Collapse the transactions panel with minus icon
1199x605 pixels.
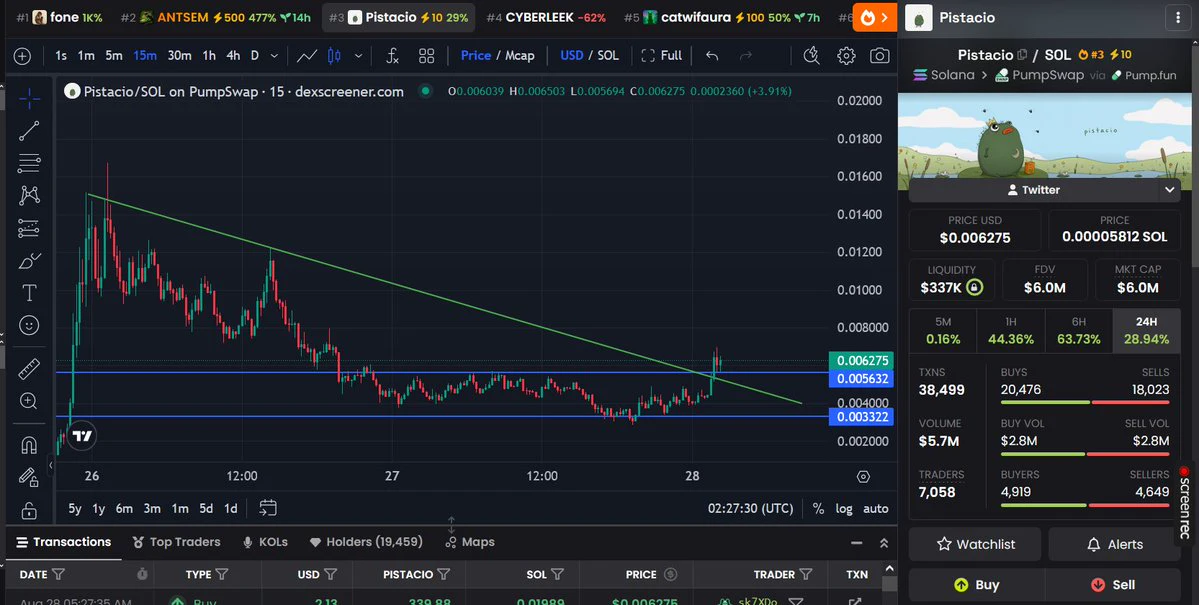(x=856, y=543)
